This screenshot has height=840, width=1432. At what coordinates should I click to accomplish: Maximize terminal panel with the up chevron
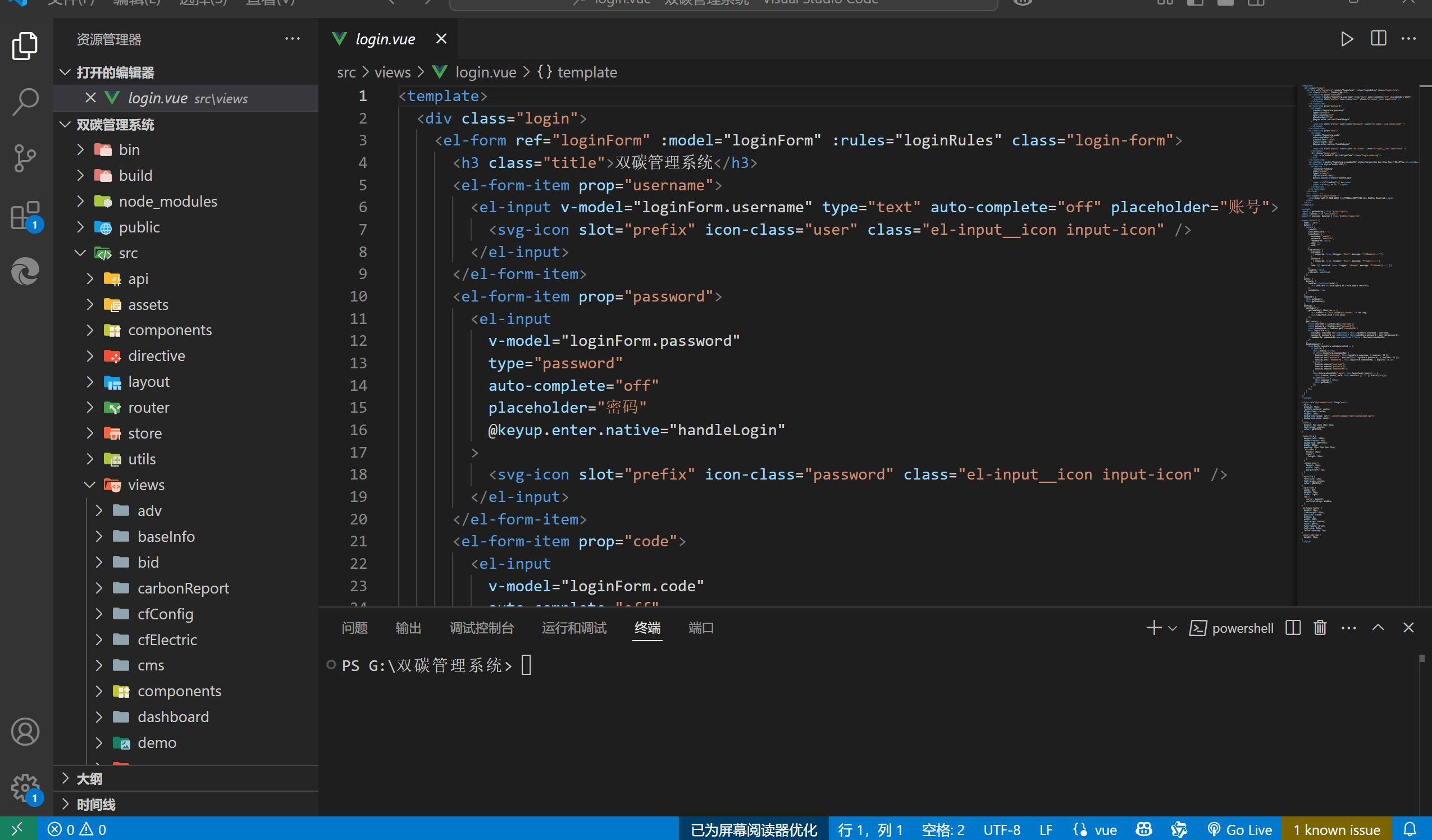1378,627
